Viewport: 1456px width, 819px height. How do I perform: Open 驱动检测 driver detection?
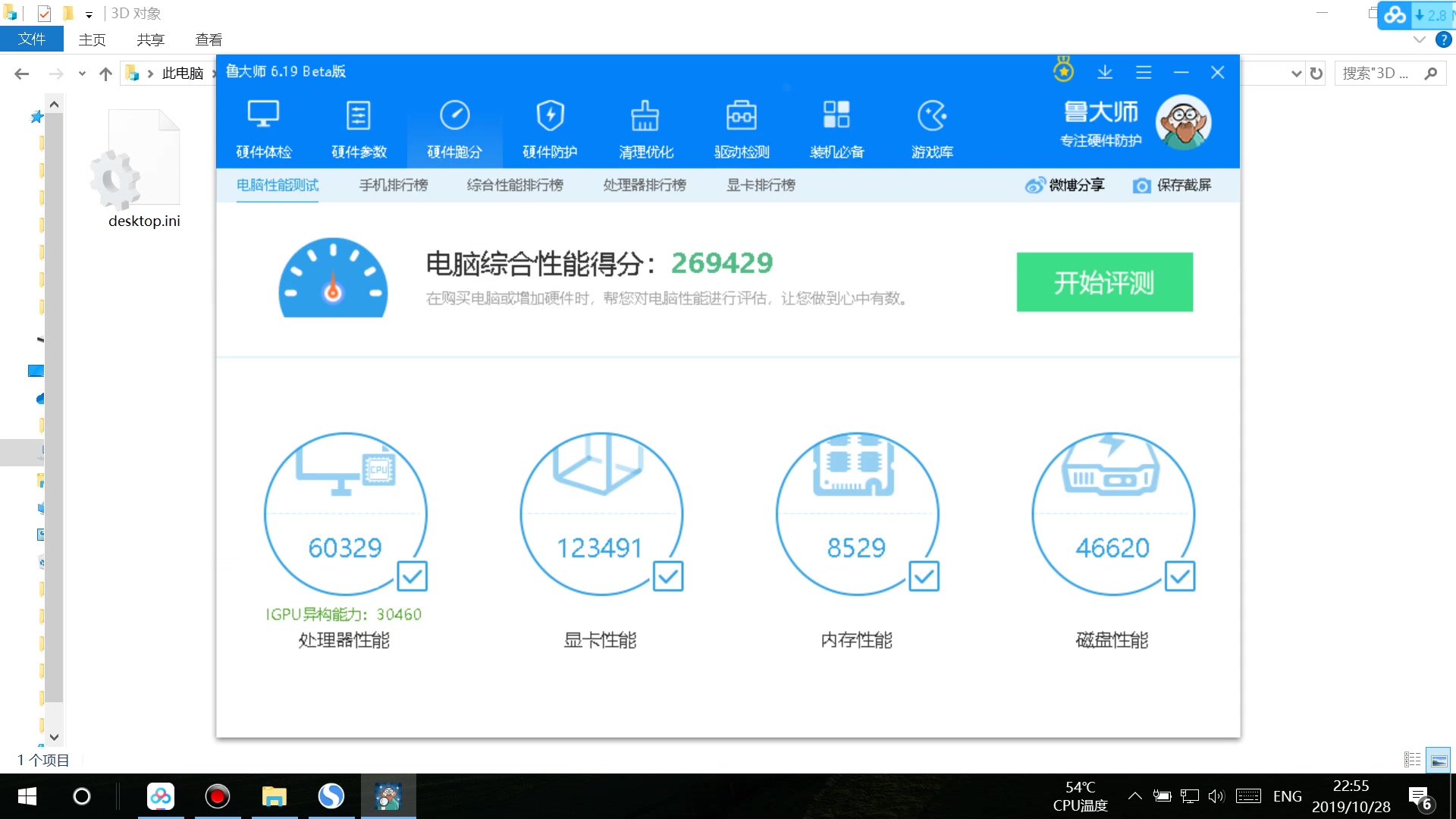click(742, 130)
